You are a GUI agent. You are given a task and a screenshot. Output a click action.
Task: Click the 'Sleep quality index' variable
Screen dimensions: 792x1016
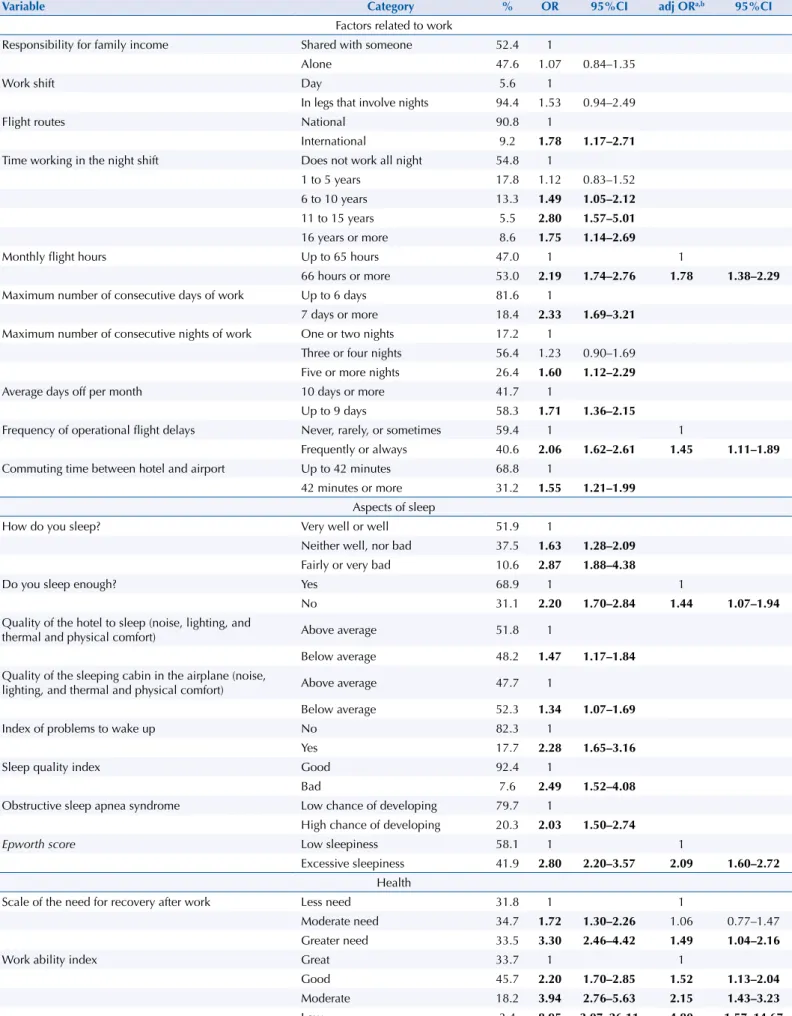click(x=51, y=767)
